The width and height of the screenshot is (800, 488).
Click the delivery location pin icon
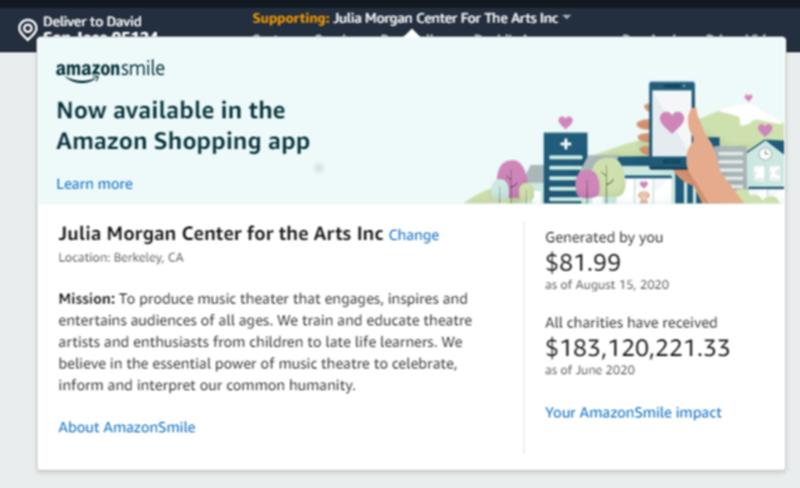point(28,29)
